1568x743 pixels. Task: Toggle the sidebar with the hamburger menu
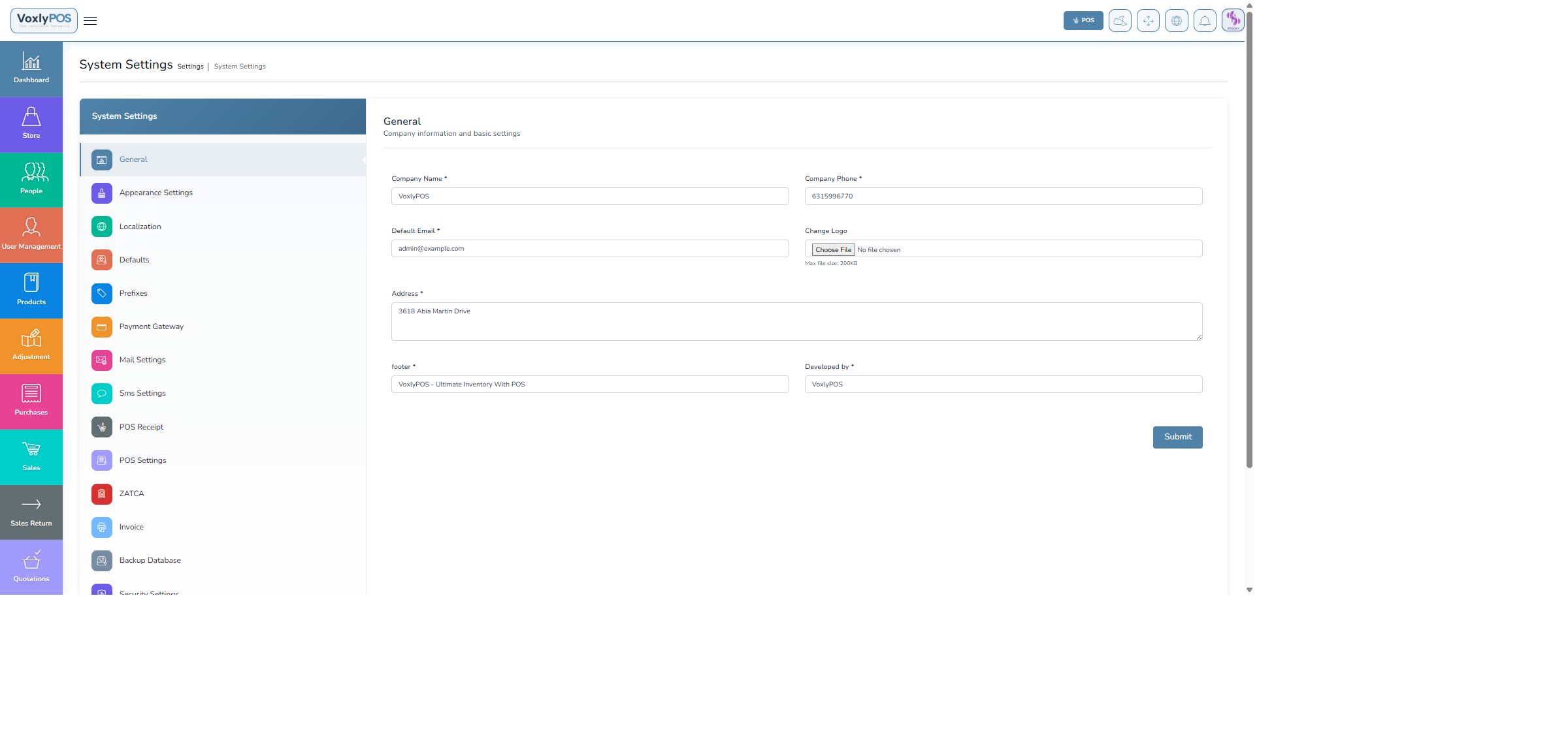pyautogui.click(x=90, y=20)
